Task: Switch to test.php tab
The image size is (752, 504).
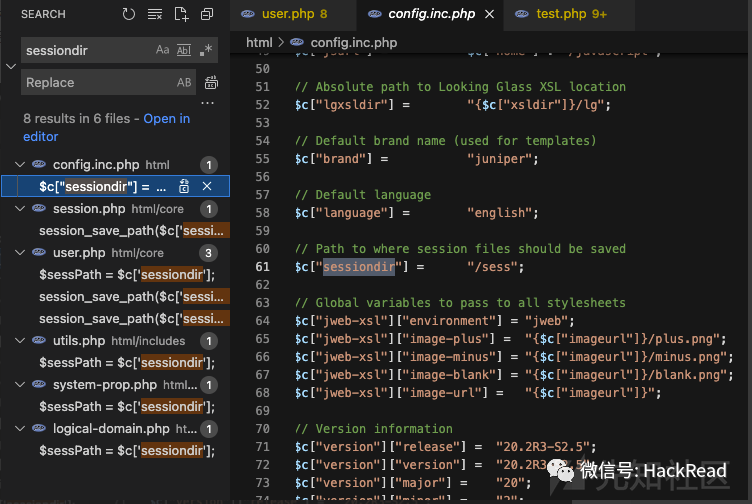Action: pos(571,14)
